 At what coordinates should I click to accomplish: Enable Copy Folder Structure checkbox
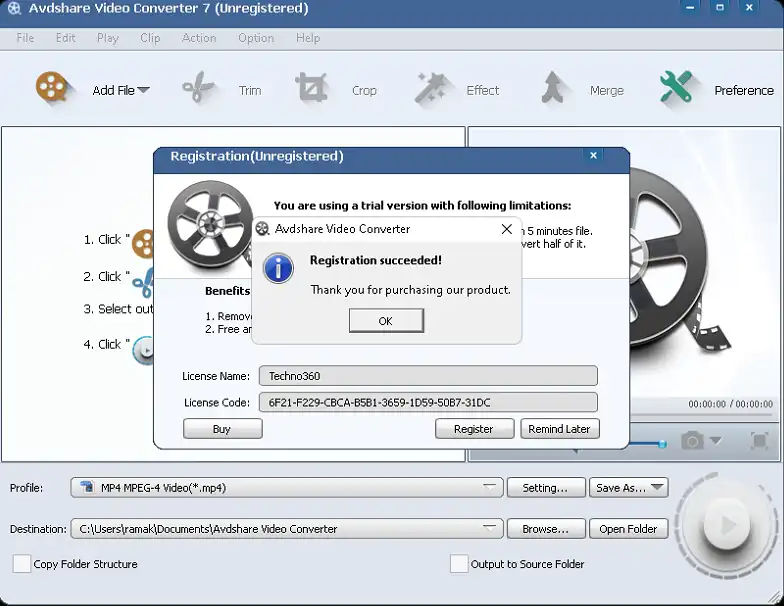click(22, 564)
